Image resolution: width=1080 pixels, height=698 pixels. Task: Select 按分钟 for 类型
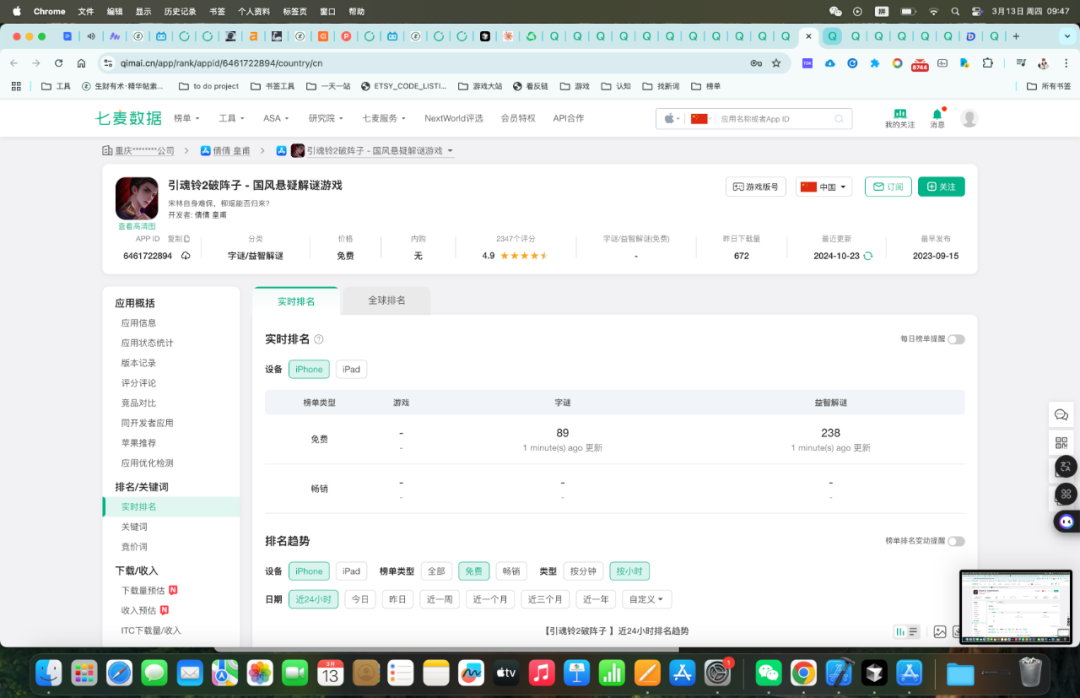[x=583, y=571]
